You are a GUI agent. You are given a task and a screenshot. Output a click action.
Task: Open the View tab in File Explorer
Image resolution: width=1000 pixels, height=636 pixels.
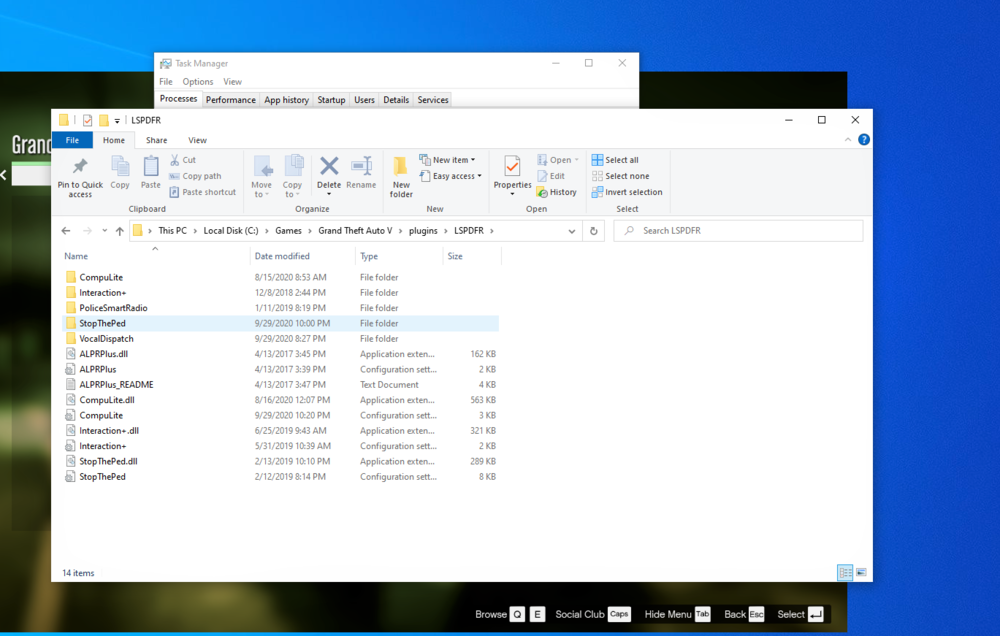(x=197, y=139)
